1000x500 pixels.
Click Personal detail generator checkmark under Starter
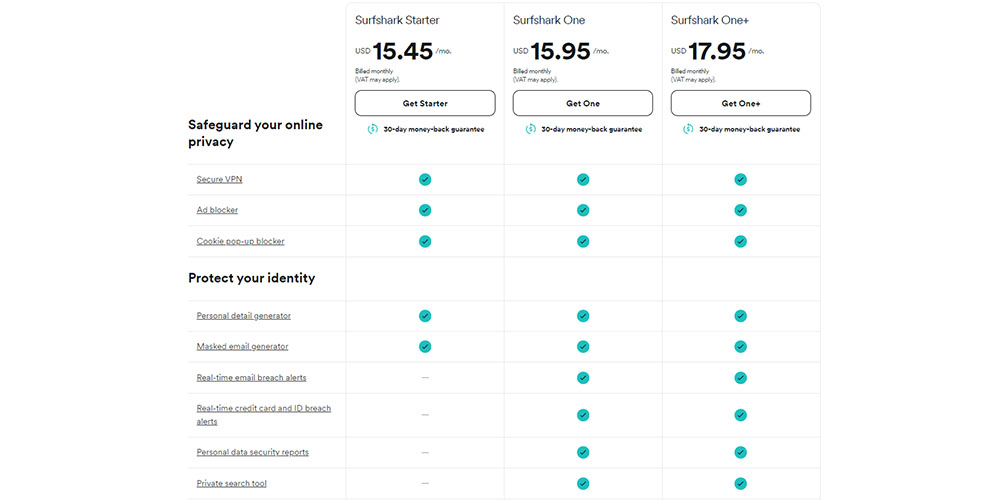(x=425, y=316)
